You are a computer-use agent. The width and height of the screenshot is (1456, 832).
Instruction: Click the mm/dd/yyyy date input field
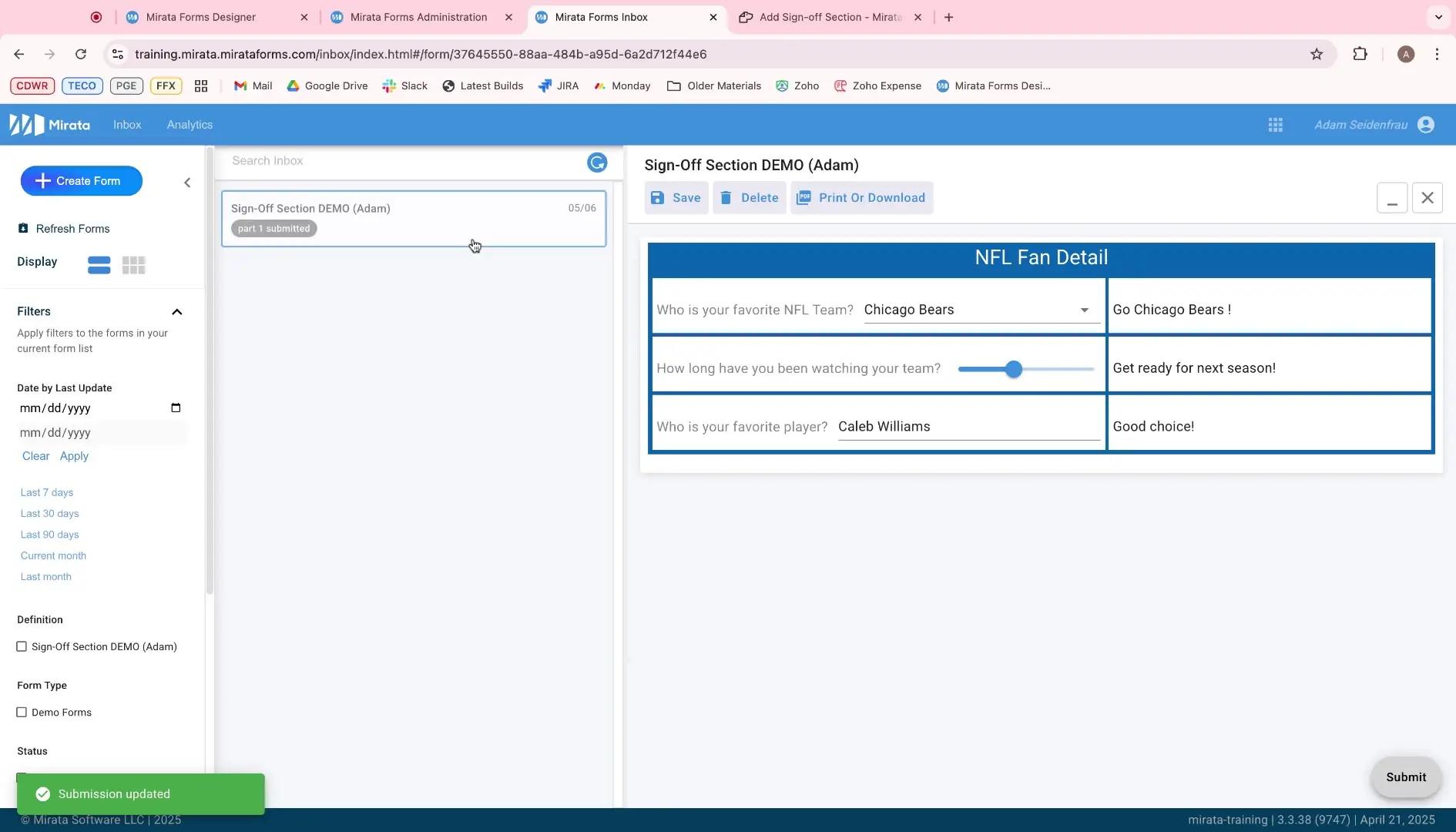point(85,408)
